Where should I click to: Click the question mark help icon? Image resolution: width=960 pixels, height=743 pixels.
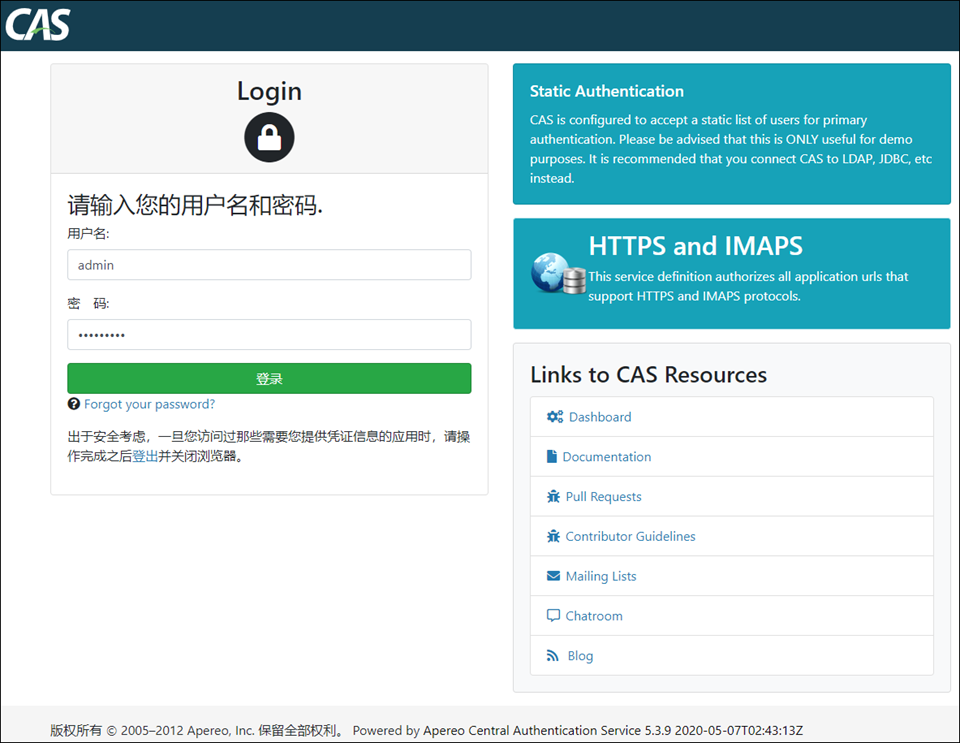74,405
